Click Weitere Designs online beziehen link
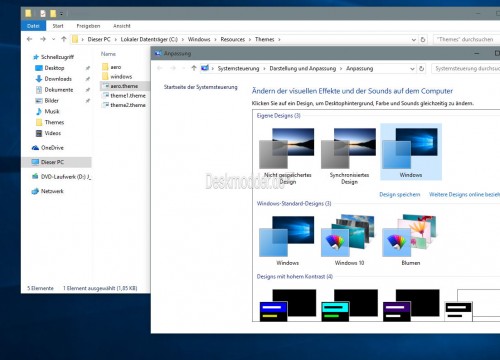The image size is (500, 360). click(464, 194)
